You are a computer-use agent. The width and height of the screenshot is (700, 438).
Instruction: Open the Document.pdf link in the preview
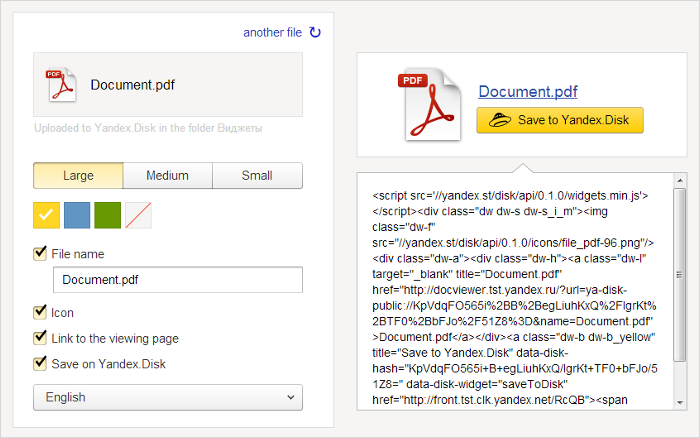pyautogui.click(x=528, y=92)
